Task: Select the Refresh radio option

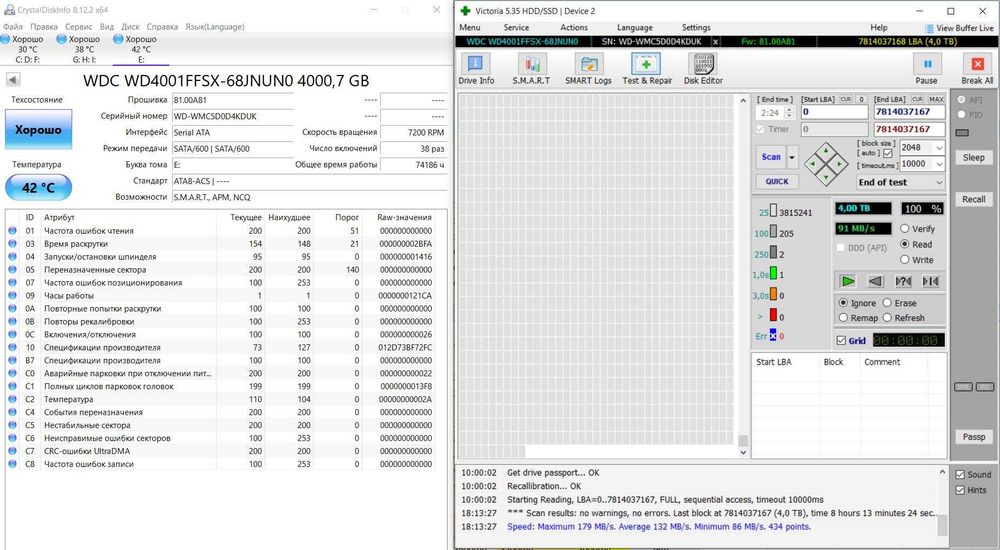Action: (x=886, y=318)
